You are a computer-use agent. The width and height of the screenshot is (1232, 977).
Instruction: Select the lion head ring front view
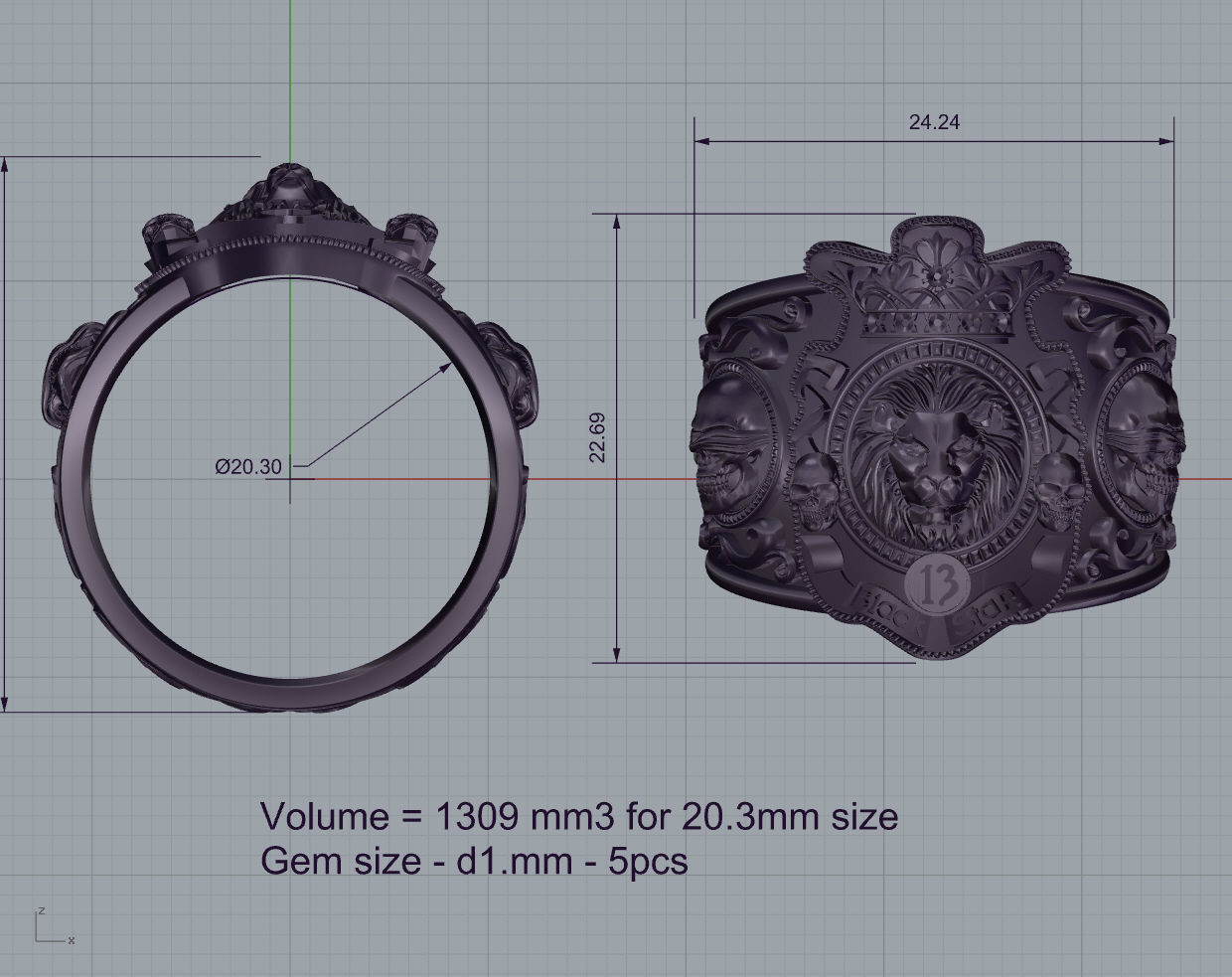(936, 437)
